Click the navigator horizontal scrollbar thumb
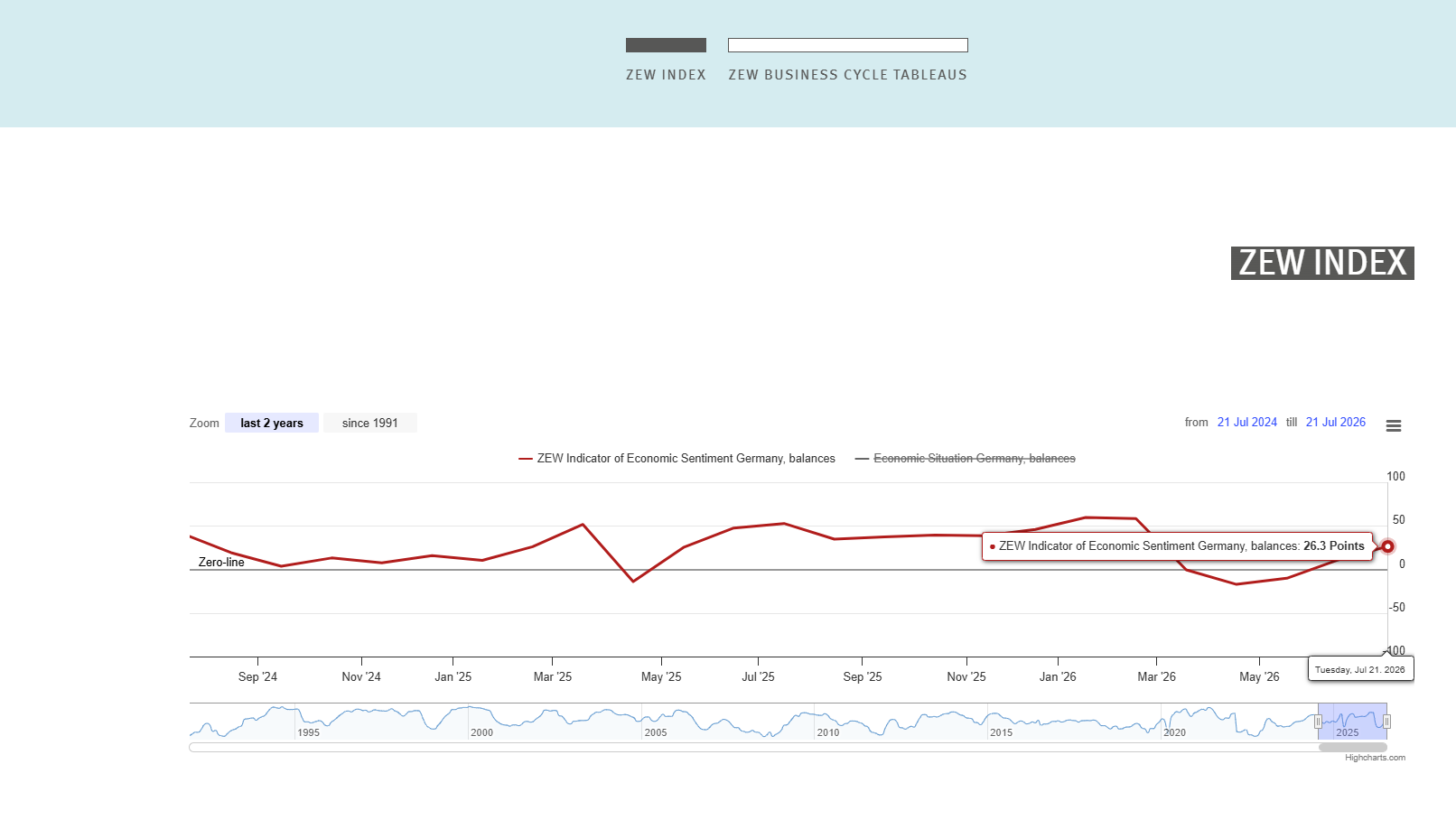This screenshot has height=820, width=1456. tap(1353, 747)
